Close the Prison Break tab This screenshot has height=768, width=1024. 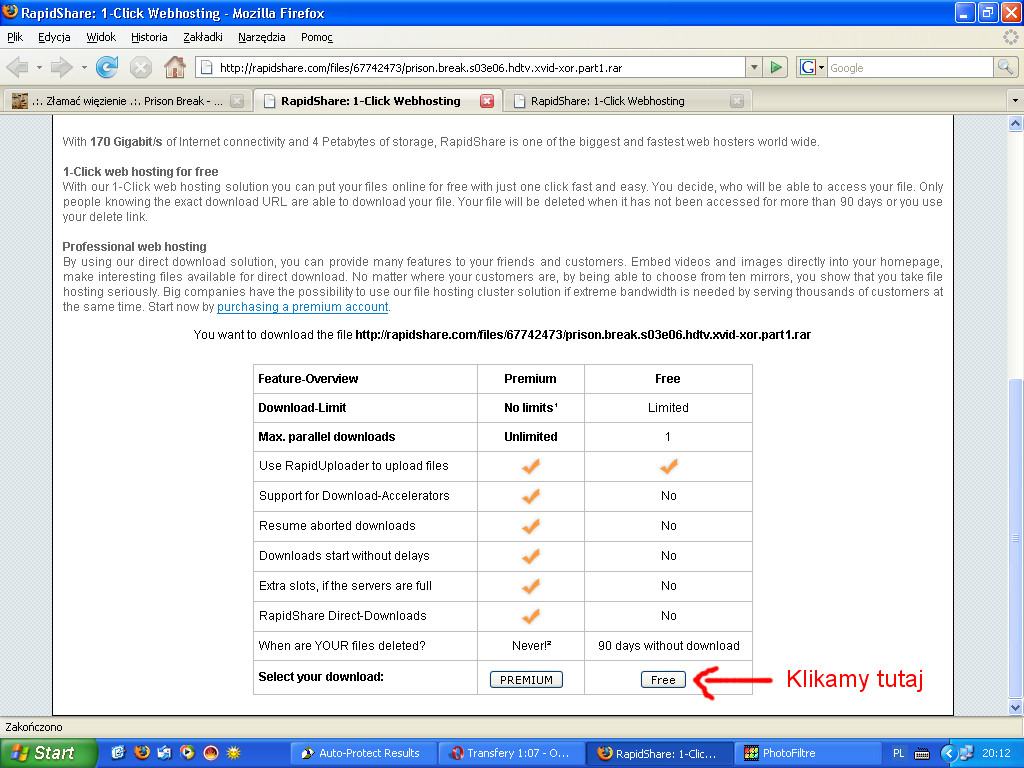click(x=237, y=101)
